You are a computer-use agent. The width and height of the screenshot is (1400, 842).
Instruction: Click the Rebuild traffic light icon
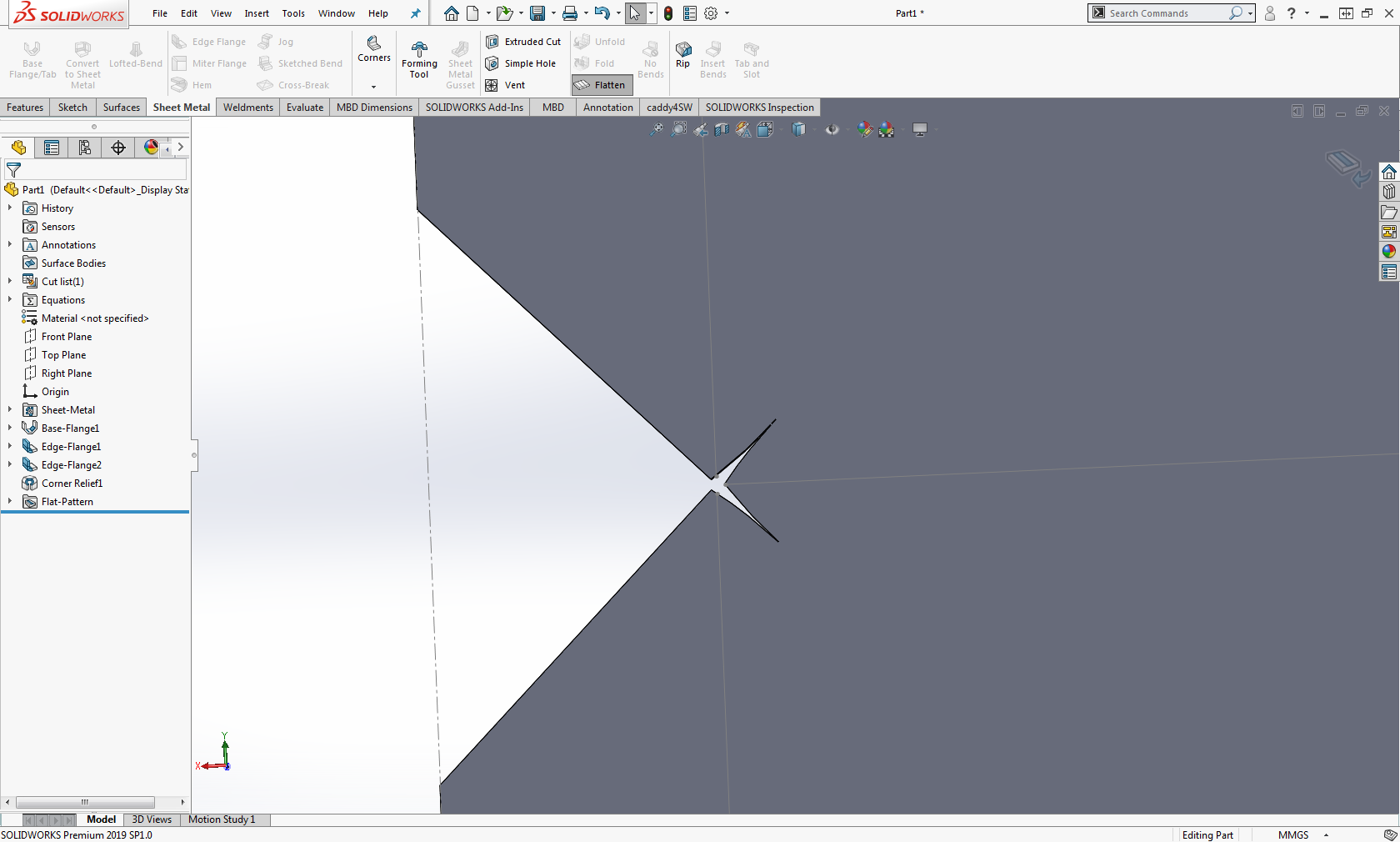[x=668, y=13]
